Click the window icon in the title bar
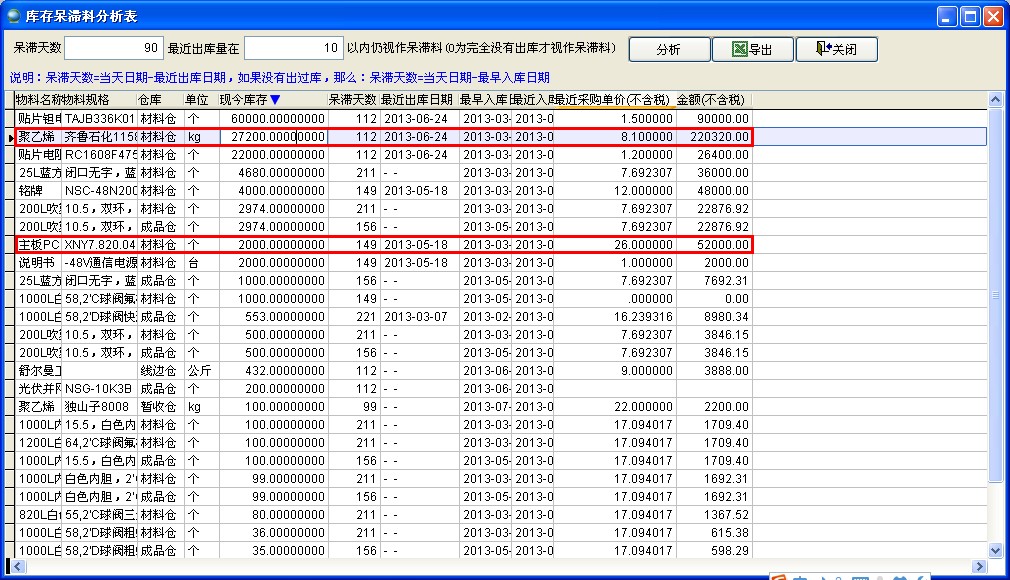The width and height of the screenshot is (1010, 580). pos(13,15)
